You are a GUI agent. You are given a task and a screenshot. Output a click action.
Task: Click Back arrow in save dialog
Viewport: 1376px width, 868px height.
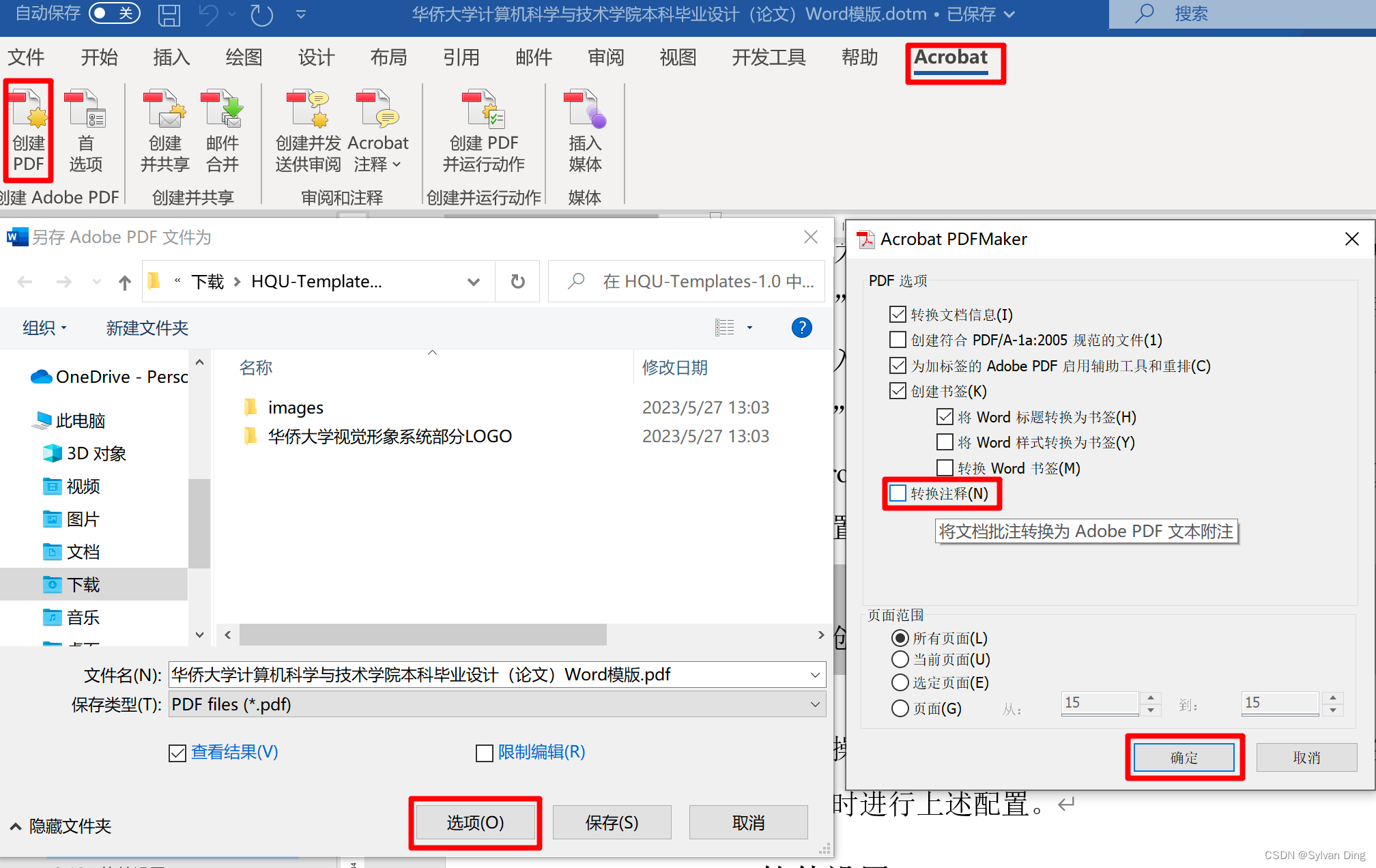click(25, 282)
